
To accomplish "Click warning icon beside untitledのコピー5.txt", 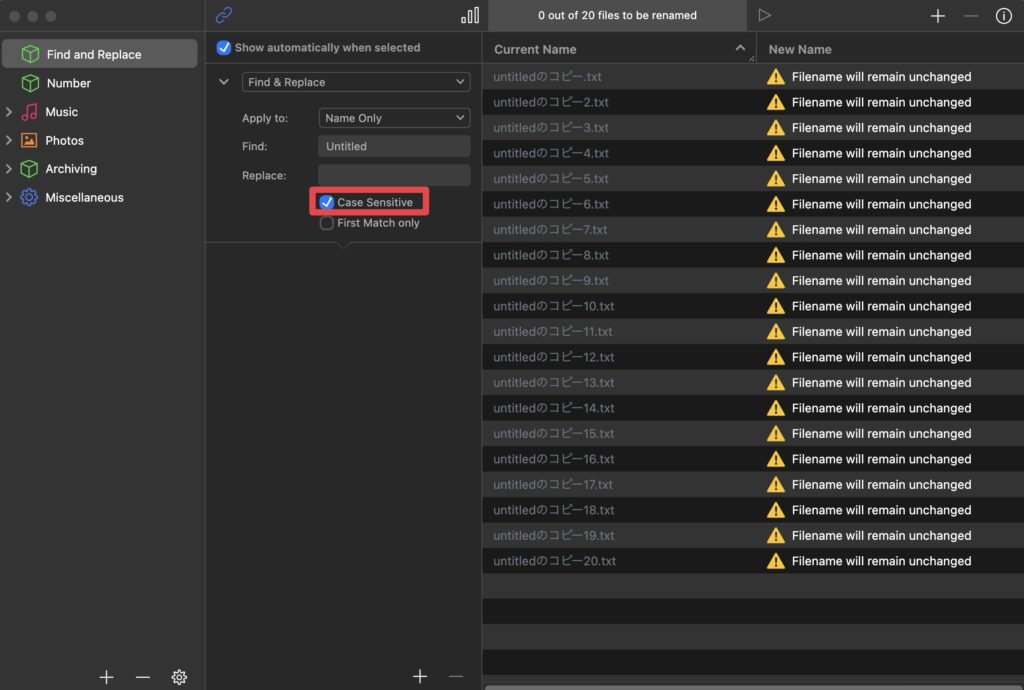I will tap(775, 179).
